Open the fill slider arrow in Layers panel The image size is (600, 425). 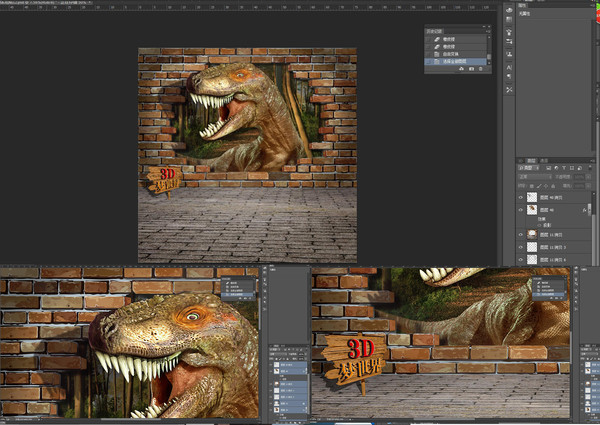(x=588, y=186)
